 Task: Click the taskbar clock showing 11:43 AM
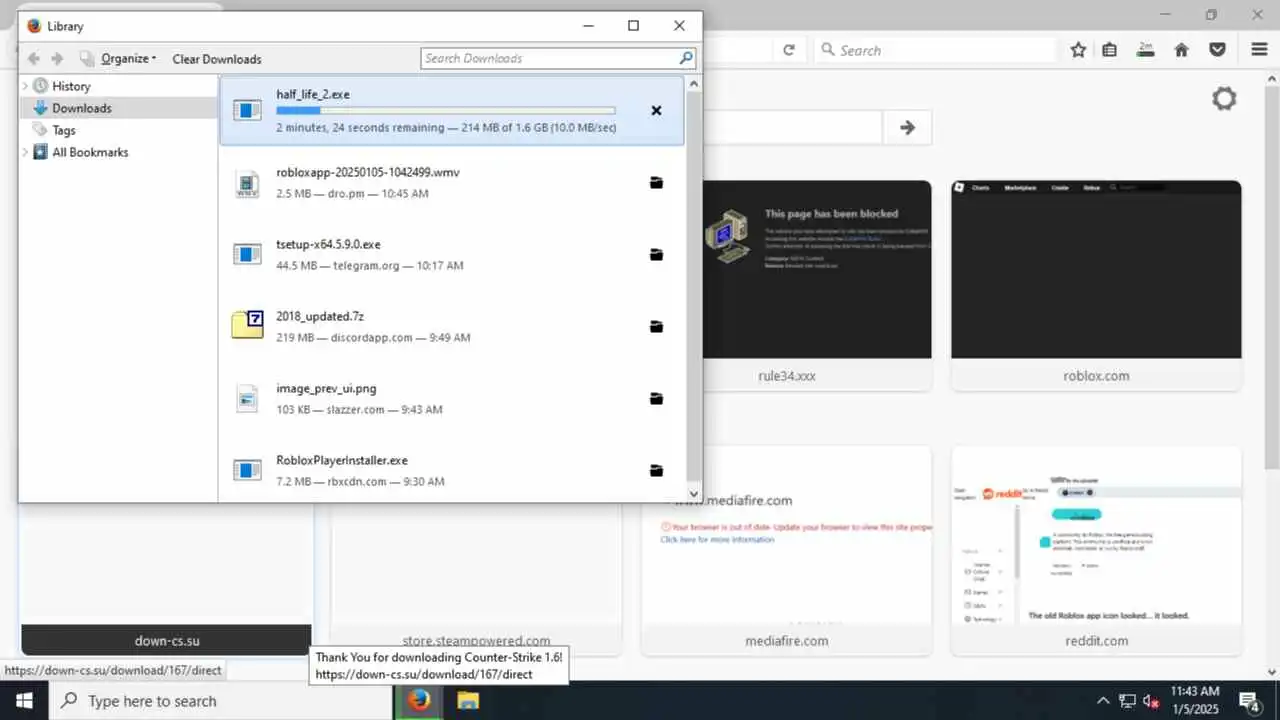coord(1195,701)
